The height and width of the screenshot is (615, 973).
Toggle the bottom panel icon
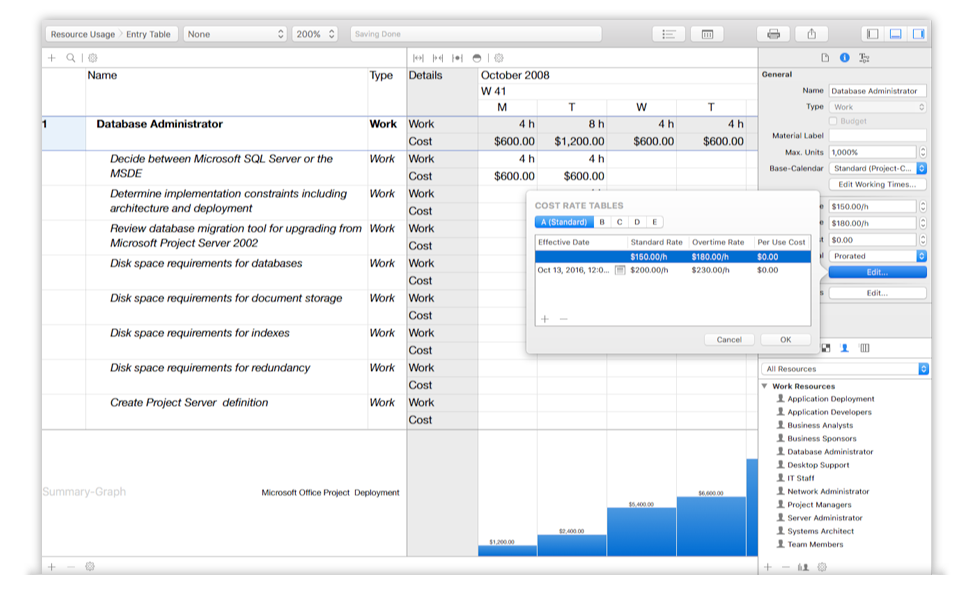895,34
